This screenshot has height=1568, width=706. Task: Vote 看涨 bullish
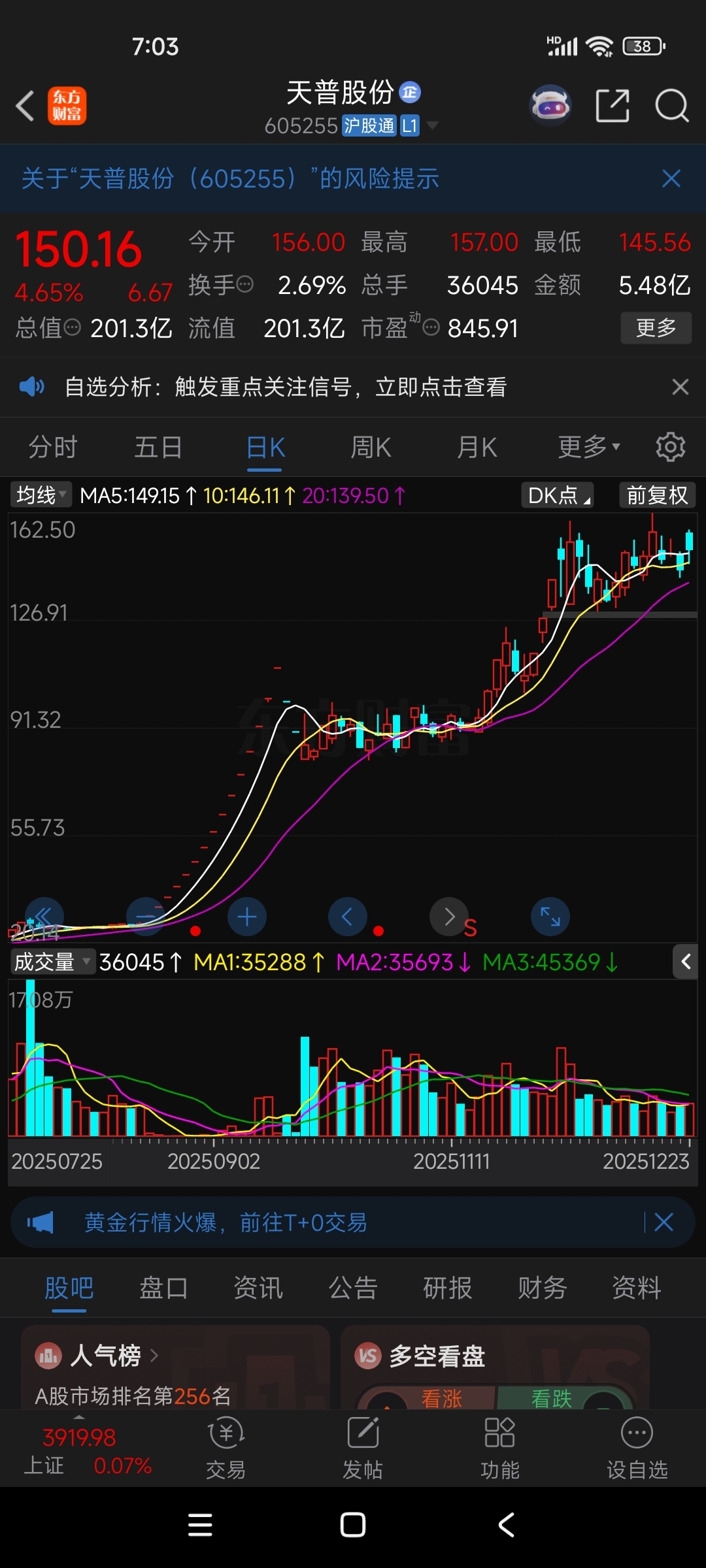[x=442, y=1398]
